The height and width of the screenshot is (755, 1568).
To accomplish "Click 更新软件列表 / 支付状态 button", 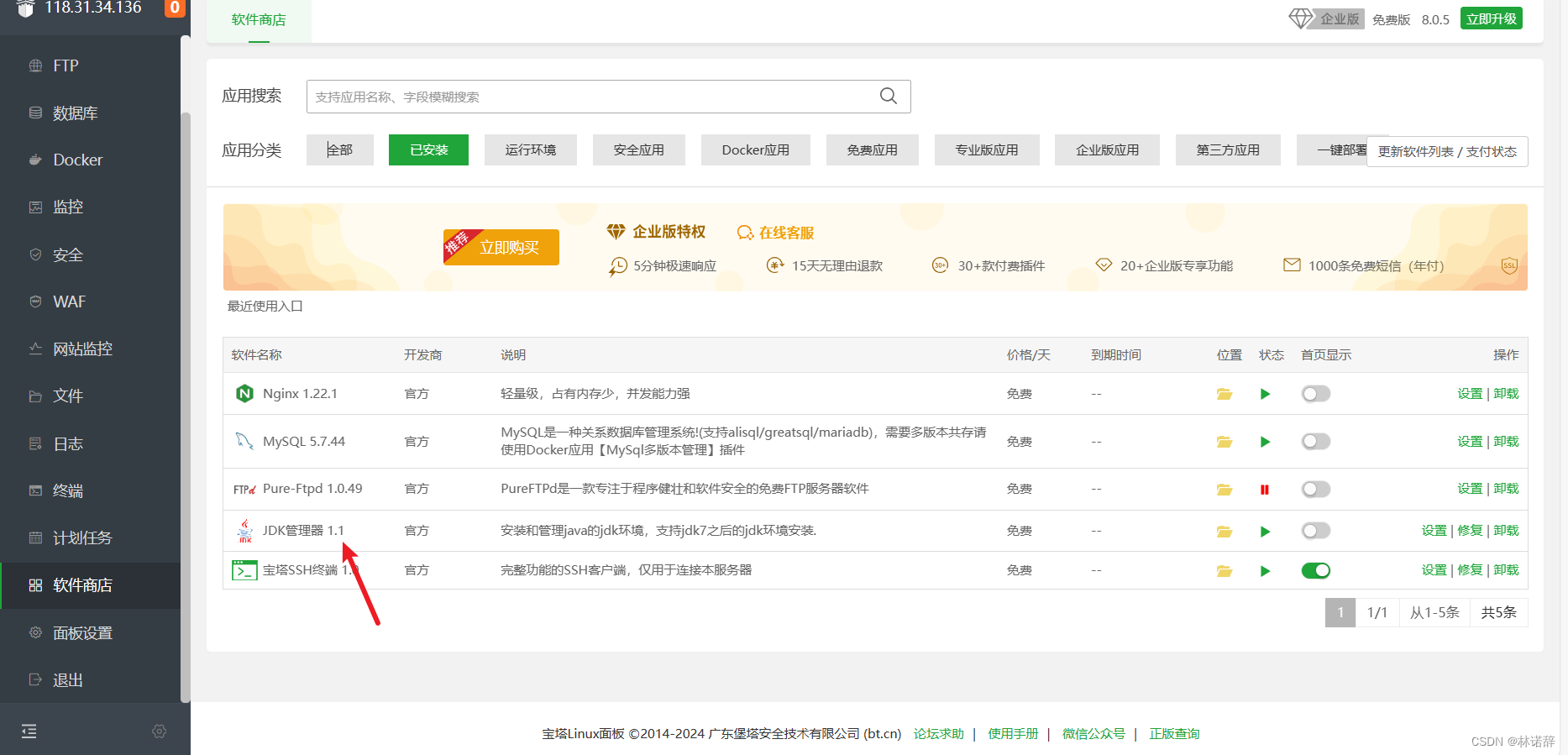I will coord(1447,151).
